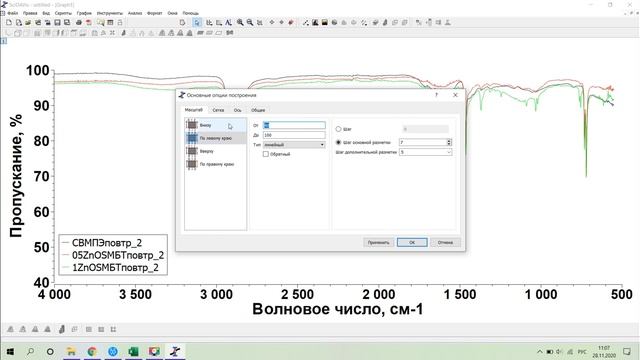Click the red PDF export icon

[x=89, y=22]
